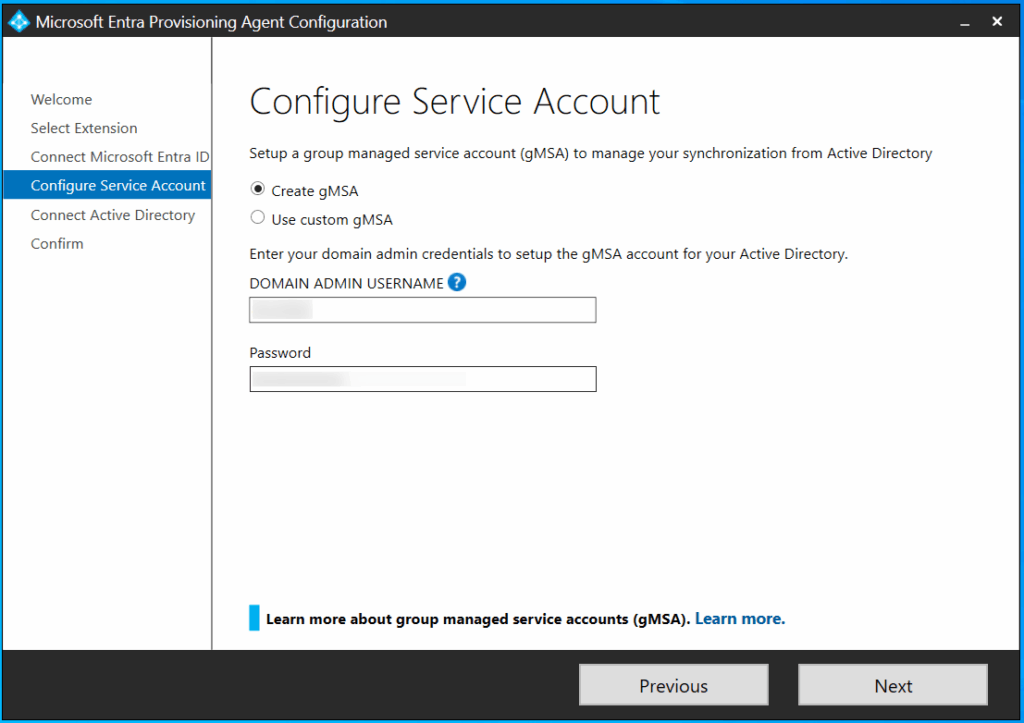1024x723 pixels.
Task: Click the window title bar text
Action: click(211, 21)
